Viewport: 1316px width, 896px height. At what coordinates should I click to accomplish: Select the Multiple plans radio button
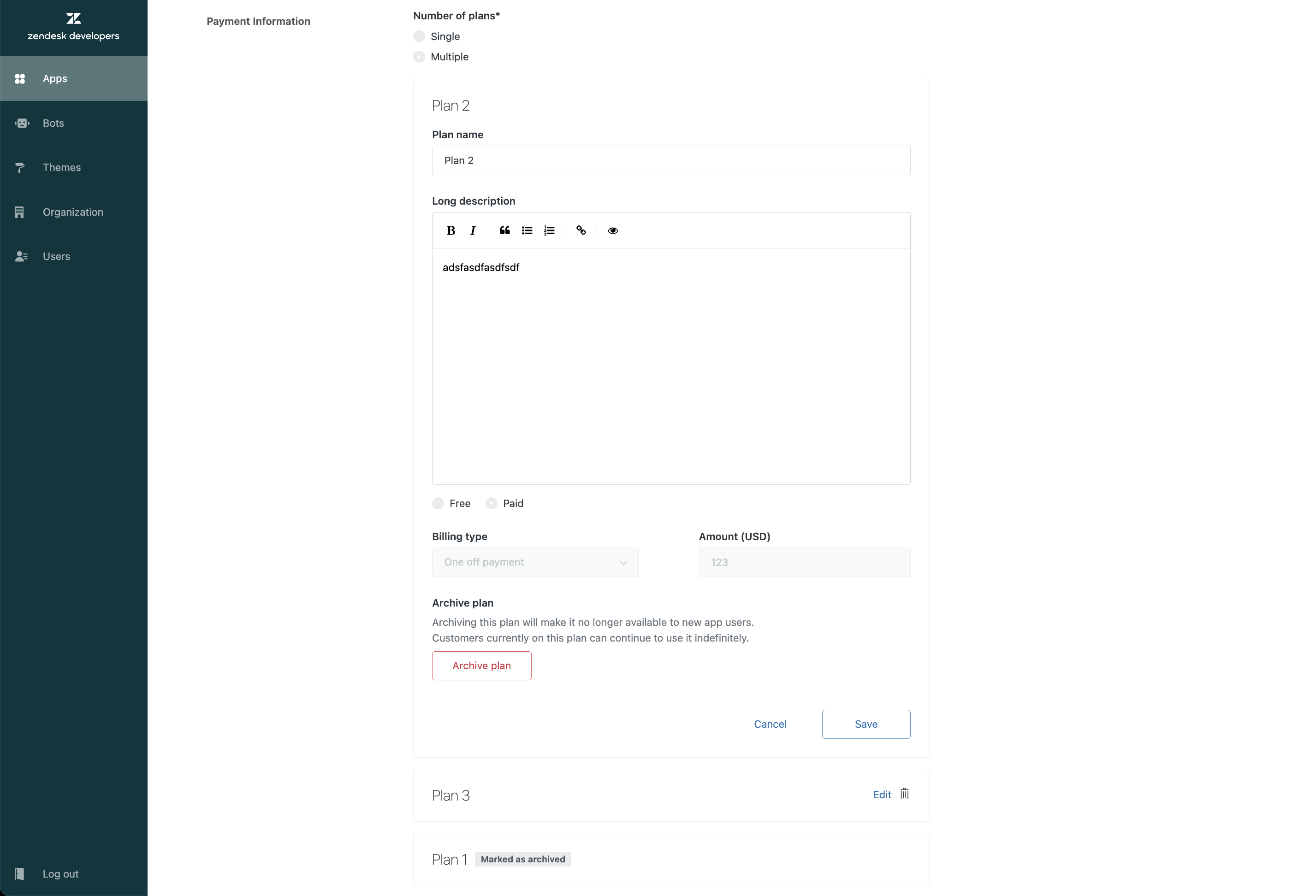(419, 57)
